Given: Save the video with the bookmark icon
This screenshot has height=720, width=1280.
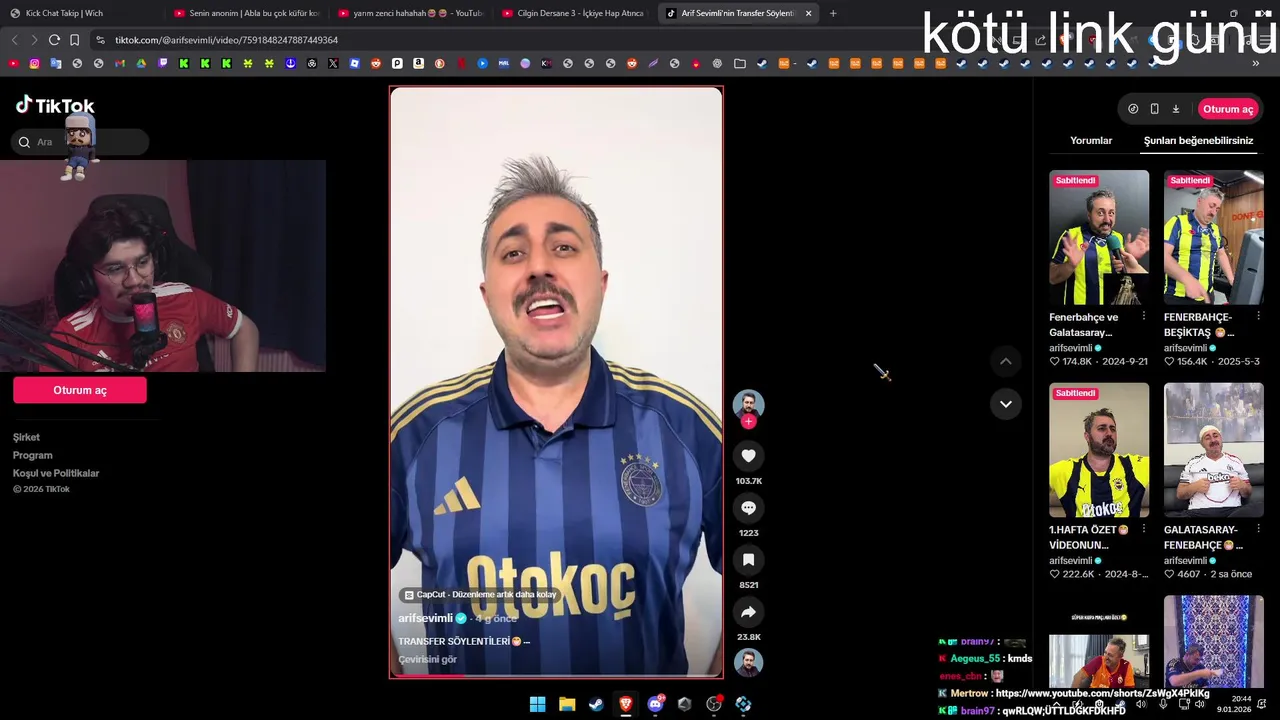Looking at the screenshot, I should coord(748,560).
